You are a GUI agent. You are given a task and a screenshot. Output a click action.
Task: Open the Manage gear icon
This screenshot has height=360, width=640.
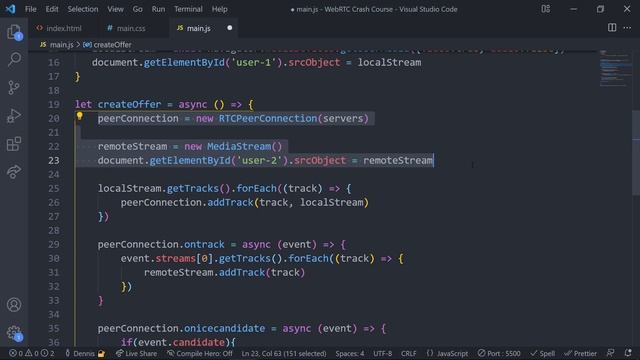[x=14, y=333]
